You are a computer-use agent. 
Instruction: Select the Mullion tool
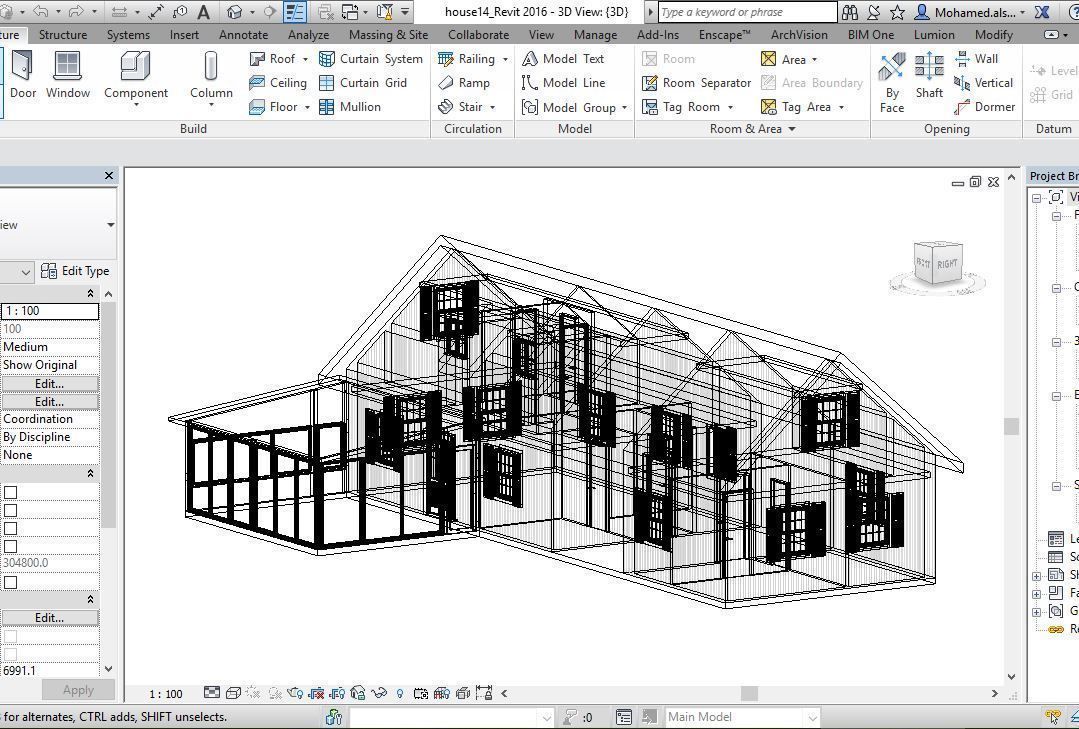coord(350,107)
